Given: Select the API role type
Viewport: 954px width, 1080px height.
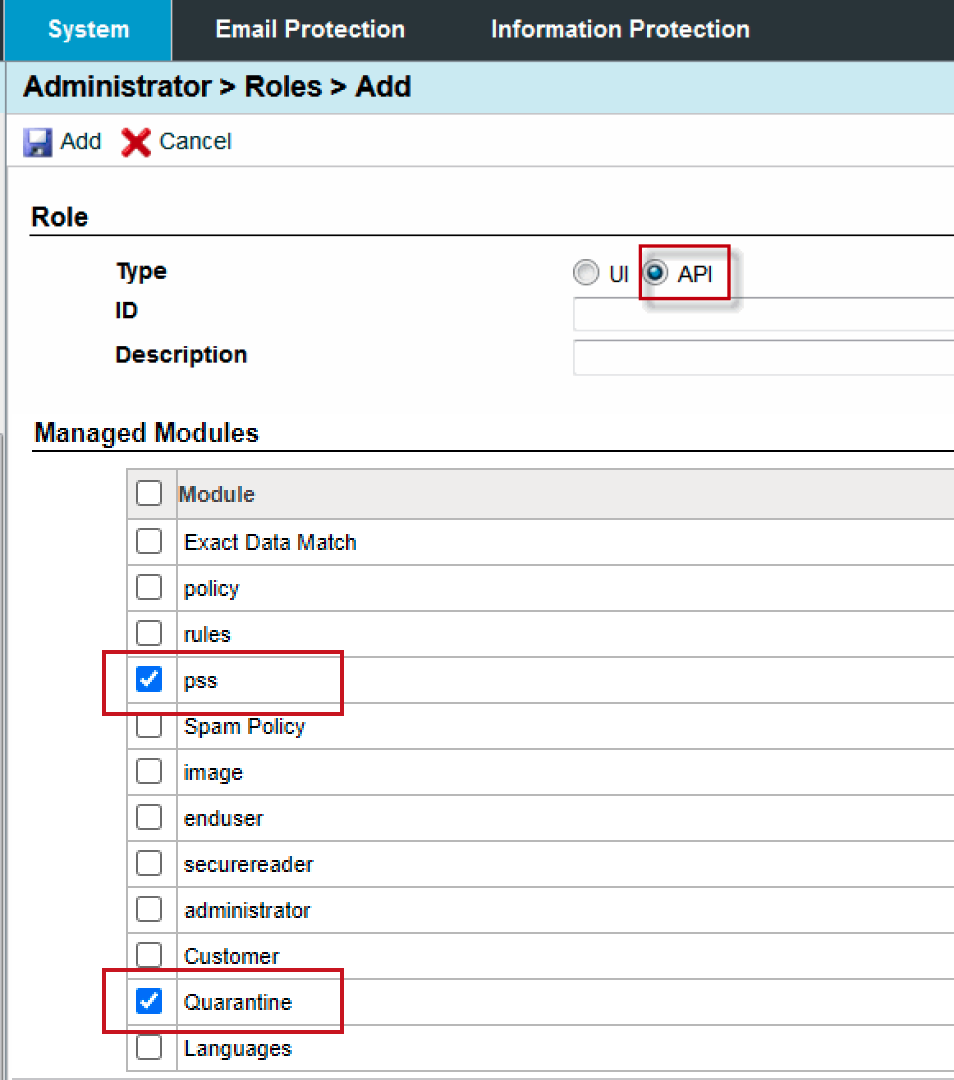Looking at the screenshot, I should click(656, 273).
